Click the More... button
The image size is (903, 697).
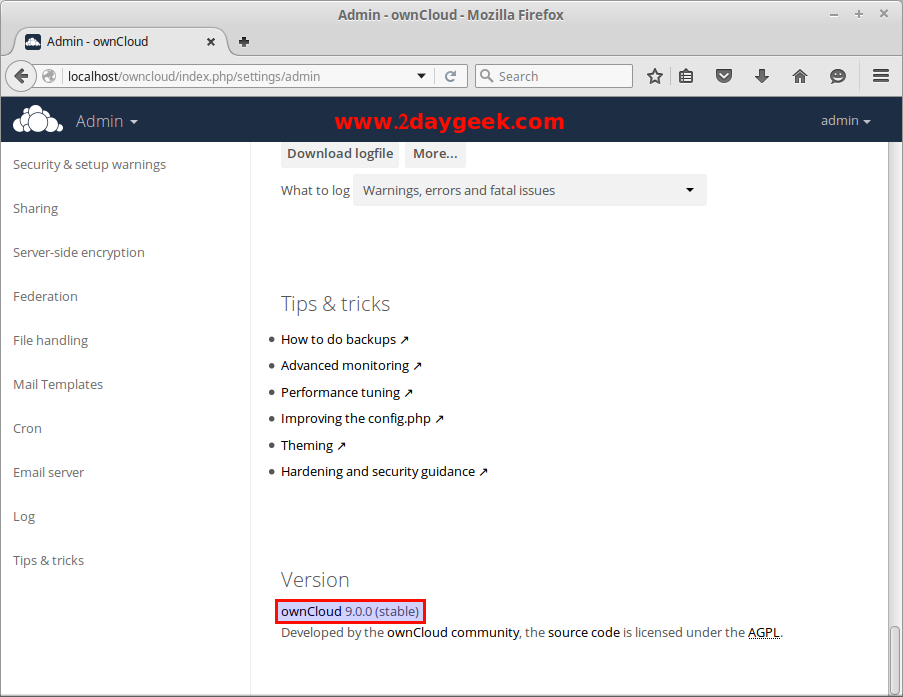(435, 154)
